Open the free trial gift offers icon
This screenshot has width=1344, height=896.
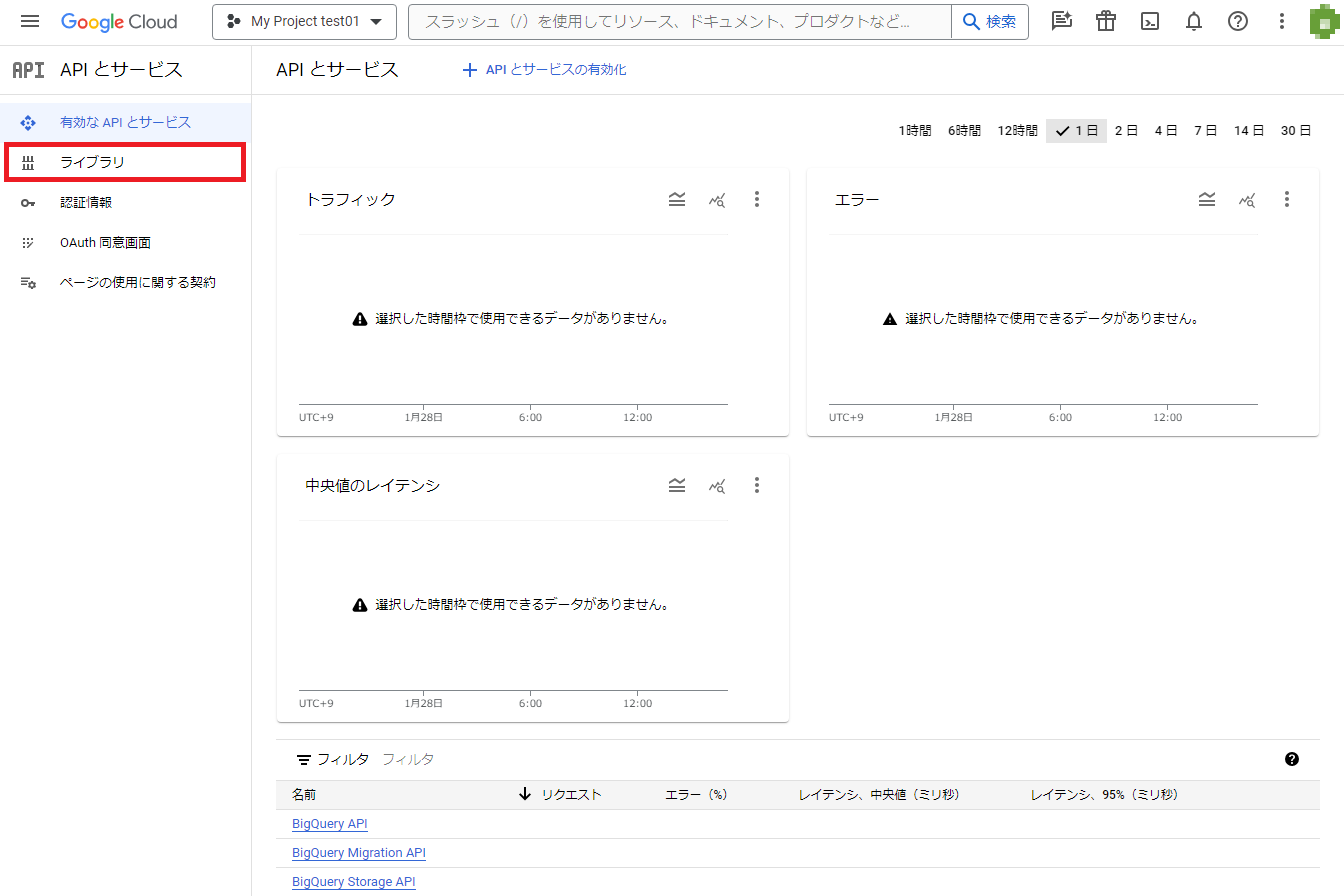point(1105,21)
